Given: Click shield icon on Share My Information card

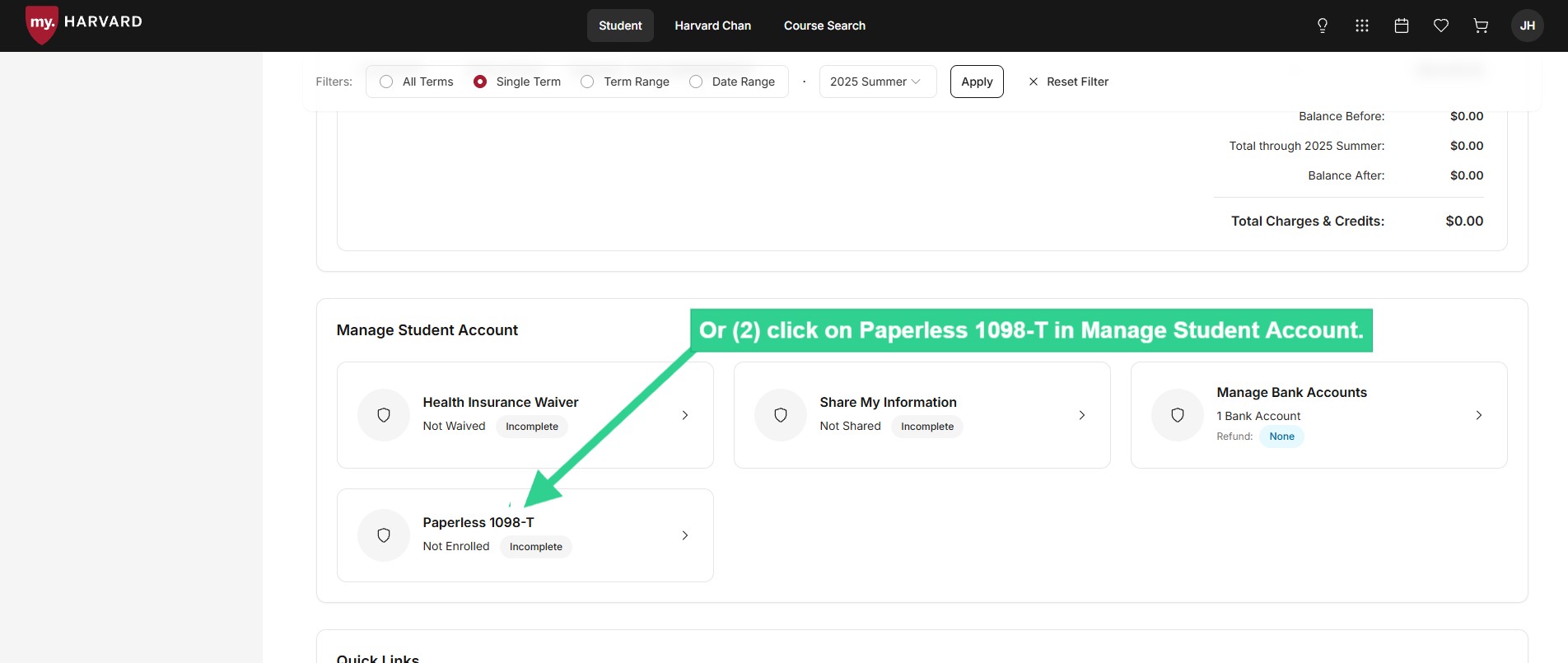Looking at the screenshot, I should pyautogui.click(x=781, y=415).
